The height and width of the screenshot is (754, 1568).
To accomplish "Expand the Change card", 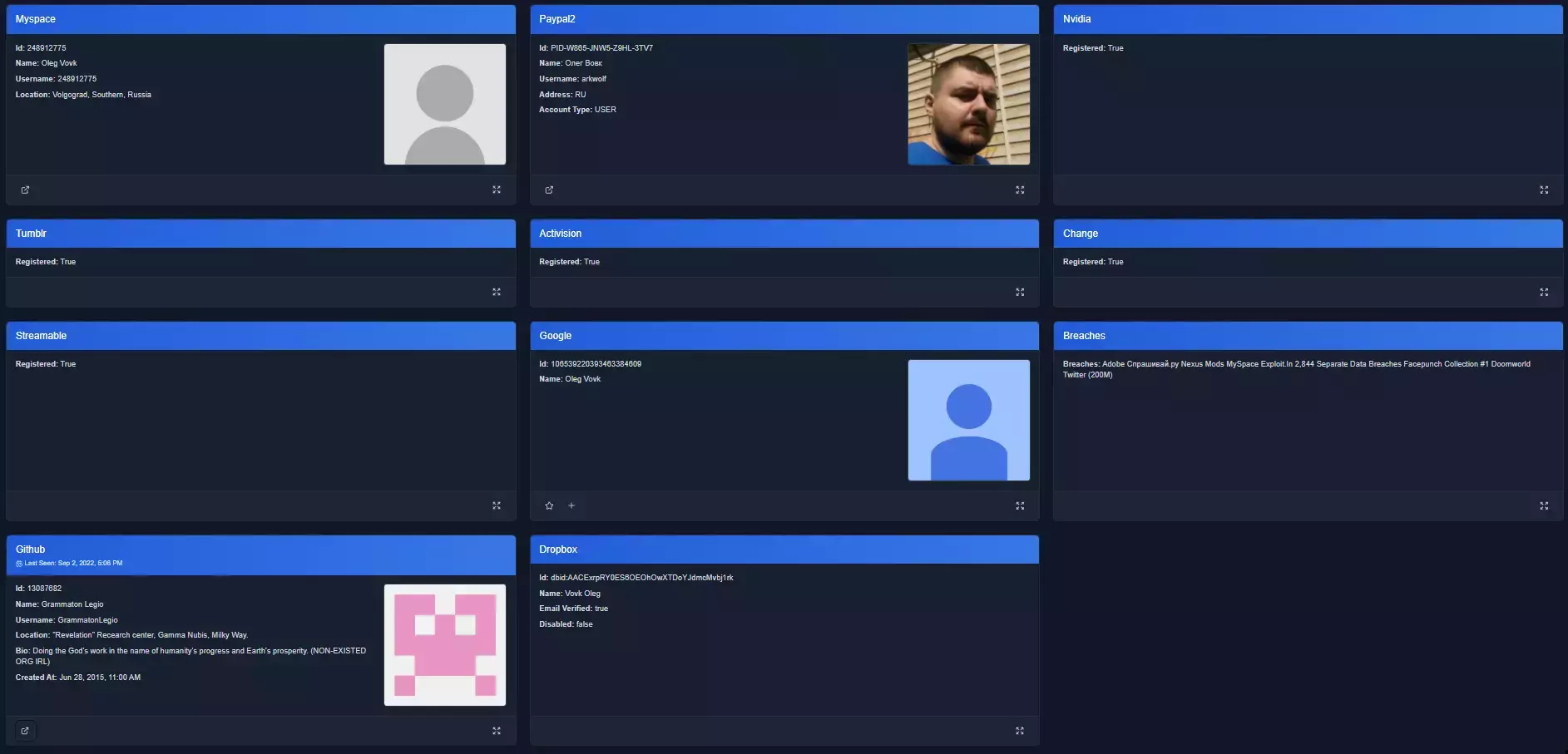I will (1544, 292).
